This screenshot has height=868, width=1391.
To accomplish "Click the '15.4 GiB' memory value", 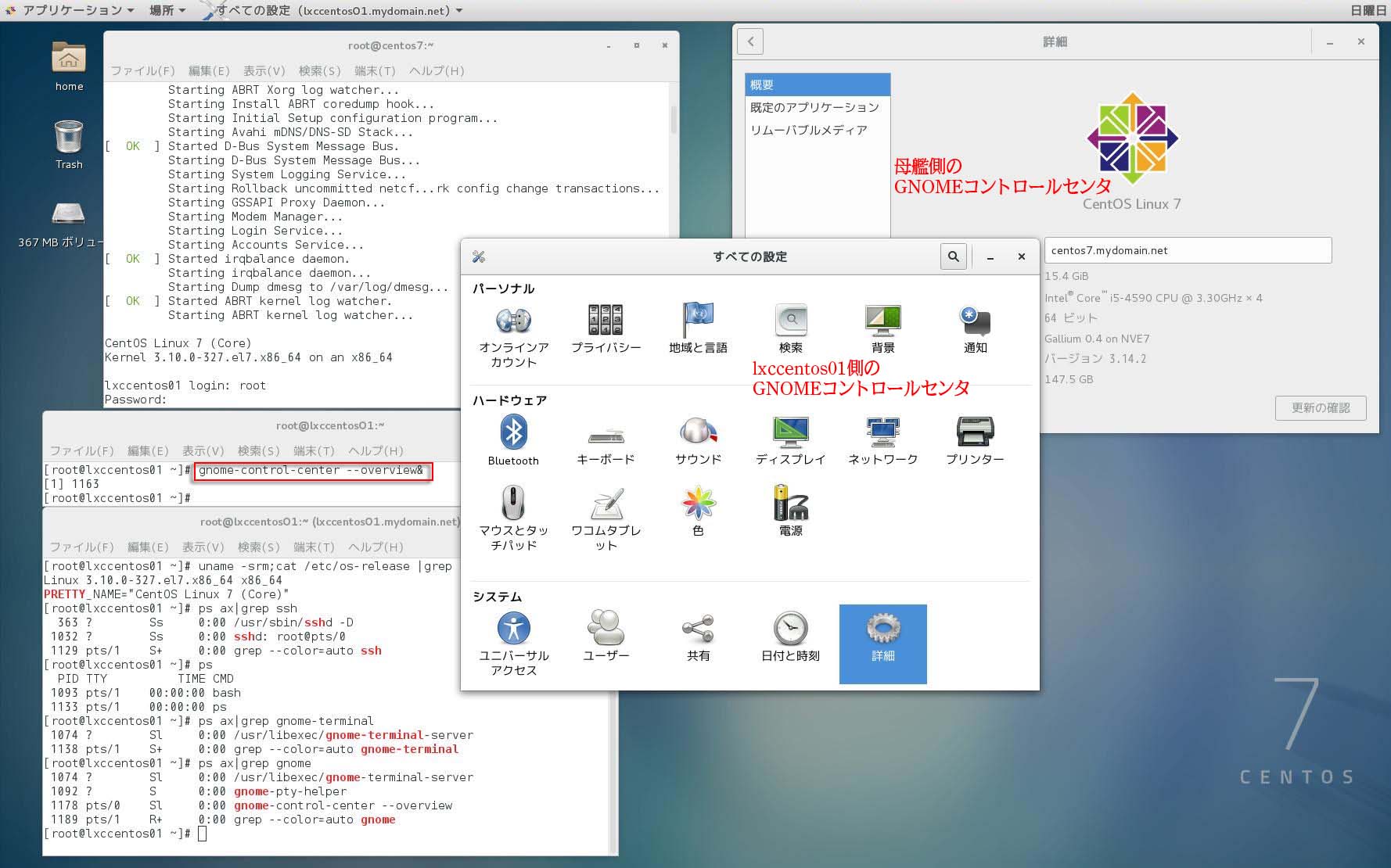I will 1066,276.
